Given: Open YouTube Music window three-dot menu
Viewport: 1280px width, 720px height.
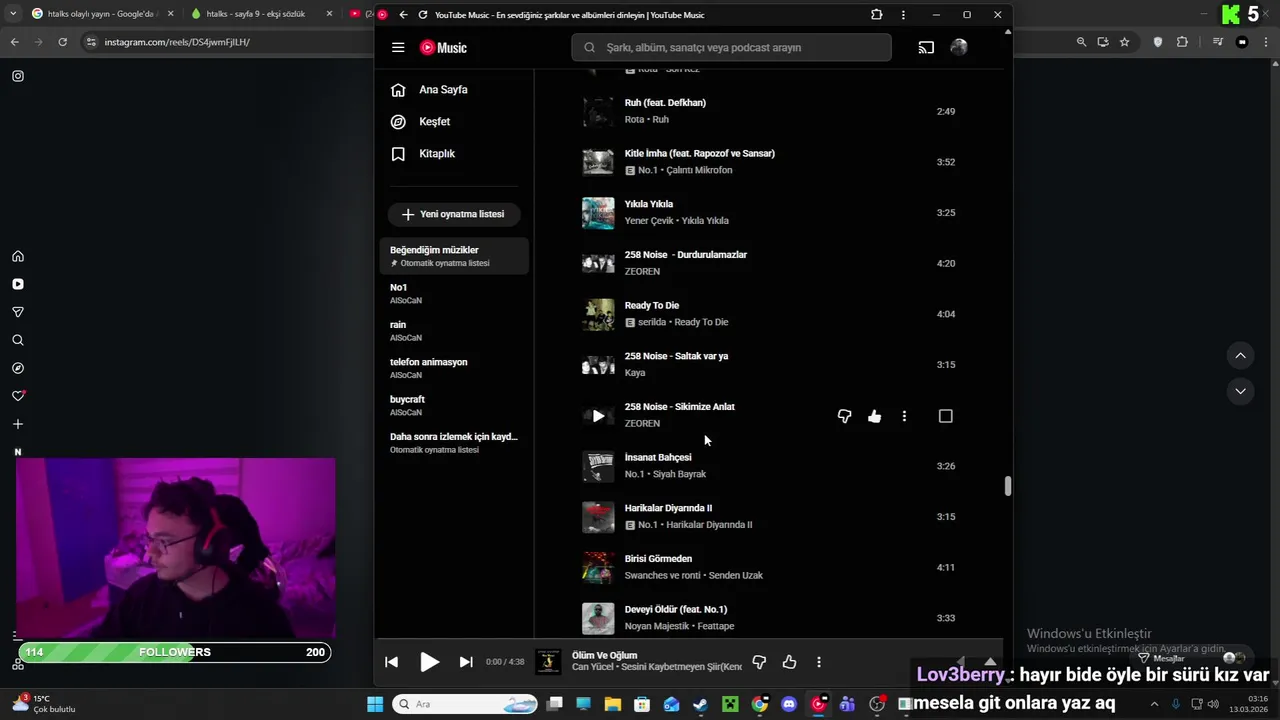Looking at the screenshot, I should point(903,15).
